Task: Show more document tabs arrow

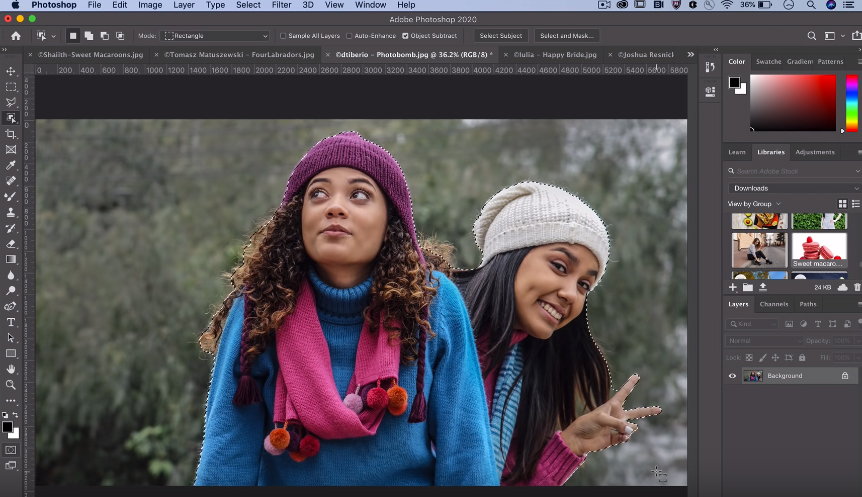Action: [690, 54]
